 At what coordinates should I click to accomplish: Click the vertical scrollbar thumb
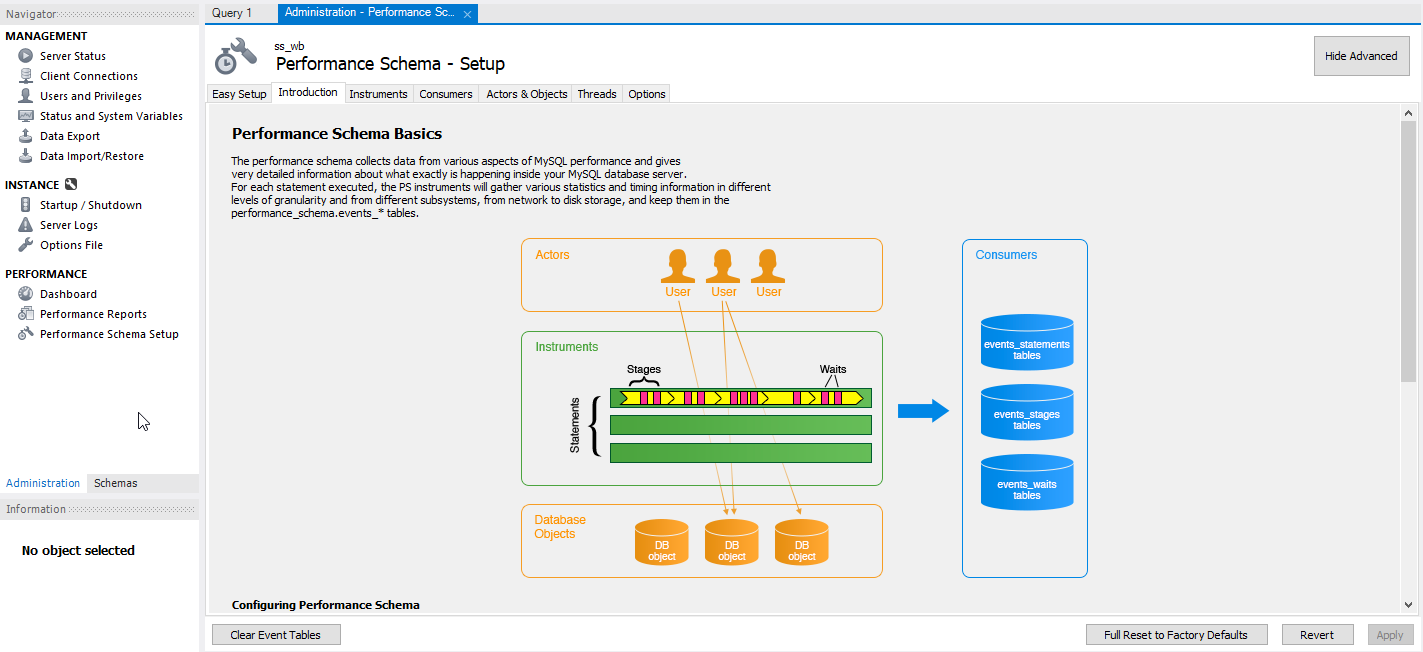pyautogui.click(x=1408, y=251)
